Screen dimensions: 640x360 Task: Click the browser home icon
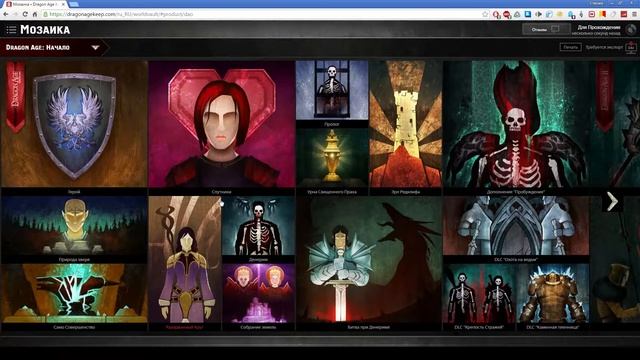click(x=35, y=14)
